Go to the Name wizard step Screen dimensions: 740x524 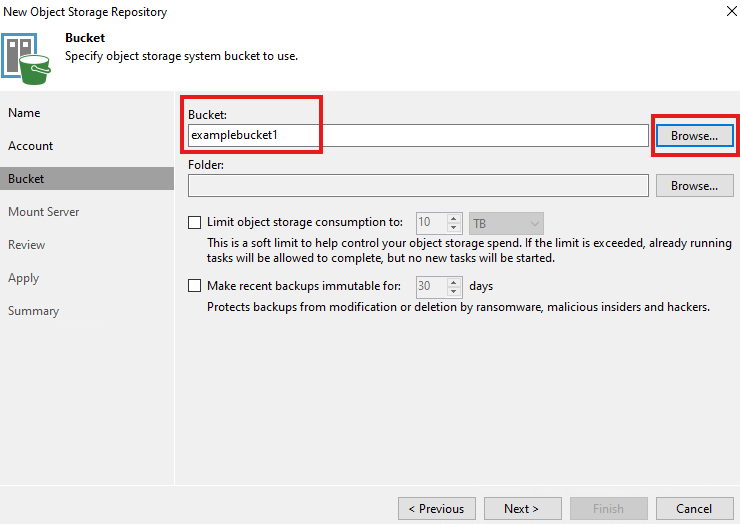(24, 113)
